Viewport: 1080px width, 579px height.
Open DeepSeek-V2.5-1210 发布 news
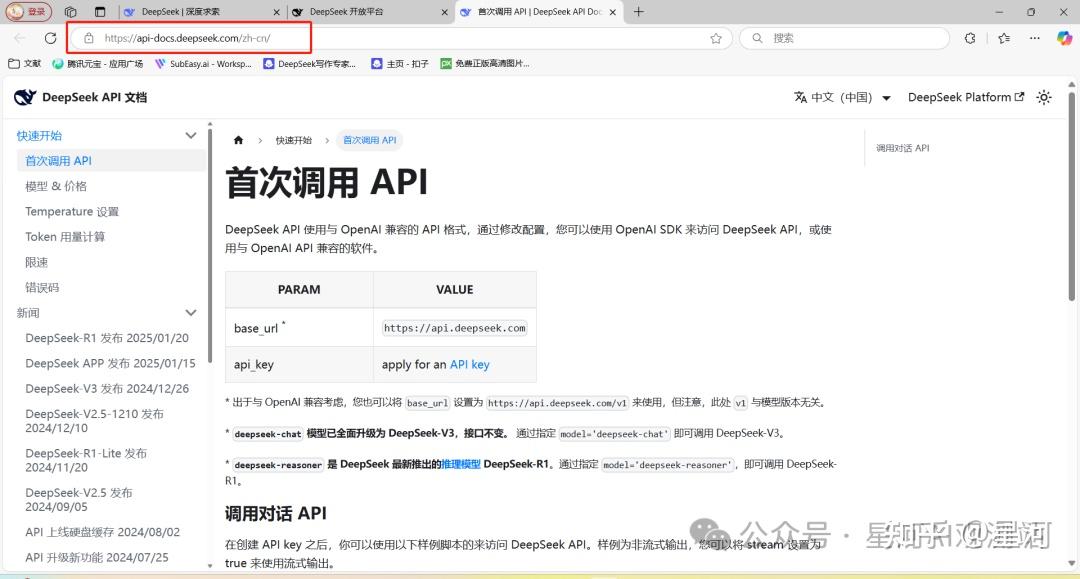coord(94,421)
